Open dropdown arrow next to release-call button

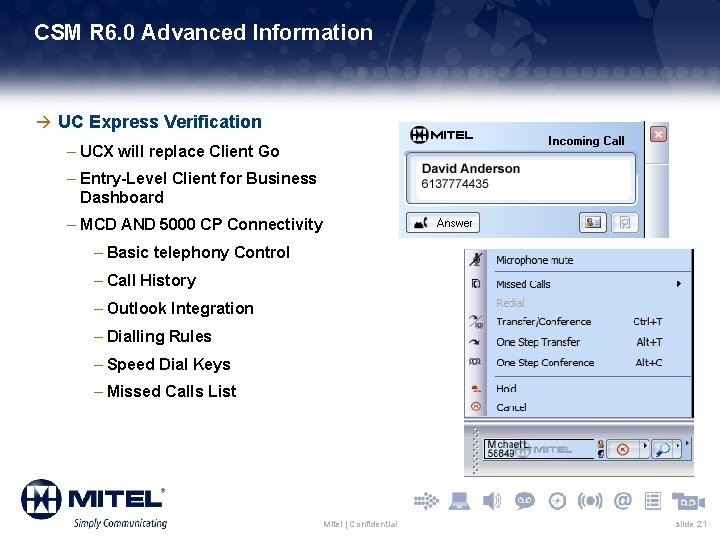tap(645, 445)
